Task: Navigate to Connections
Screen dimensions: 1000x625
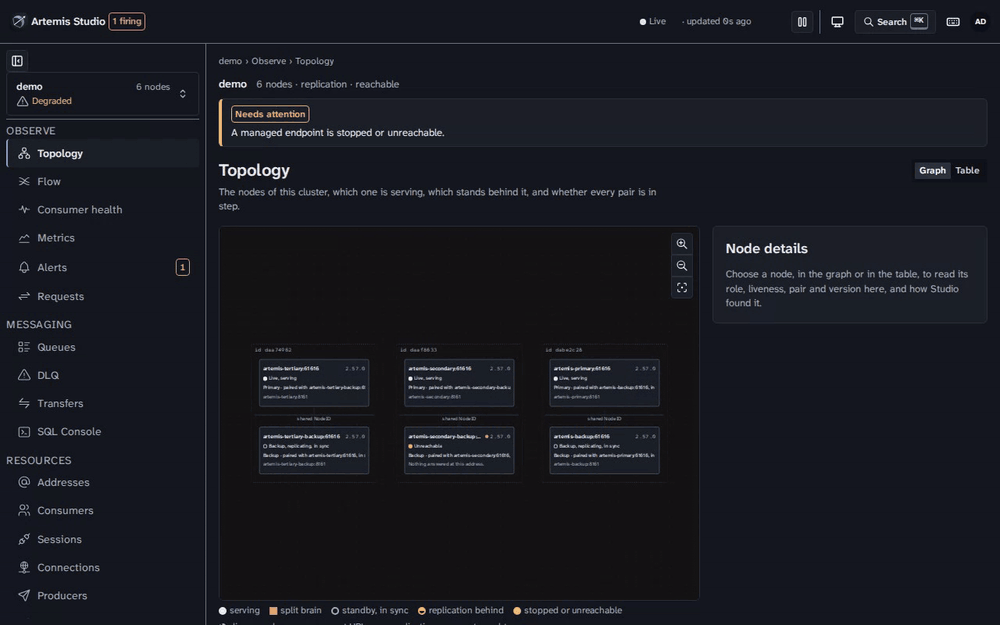Action: pyautogui.click(x=103, y=568)
